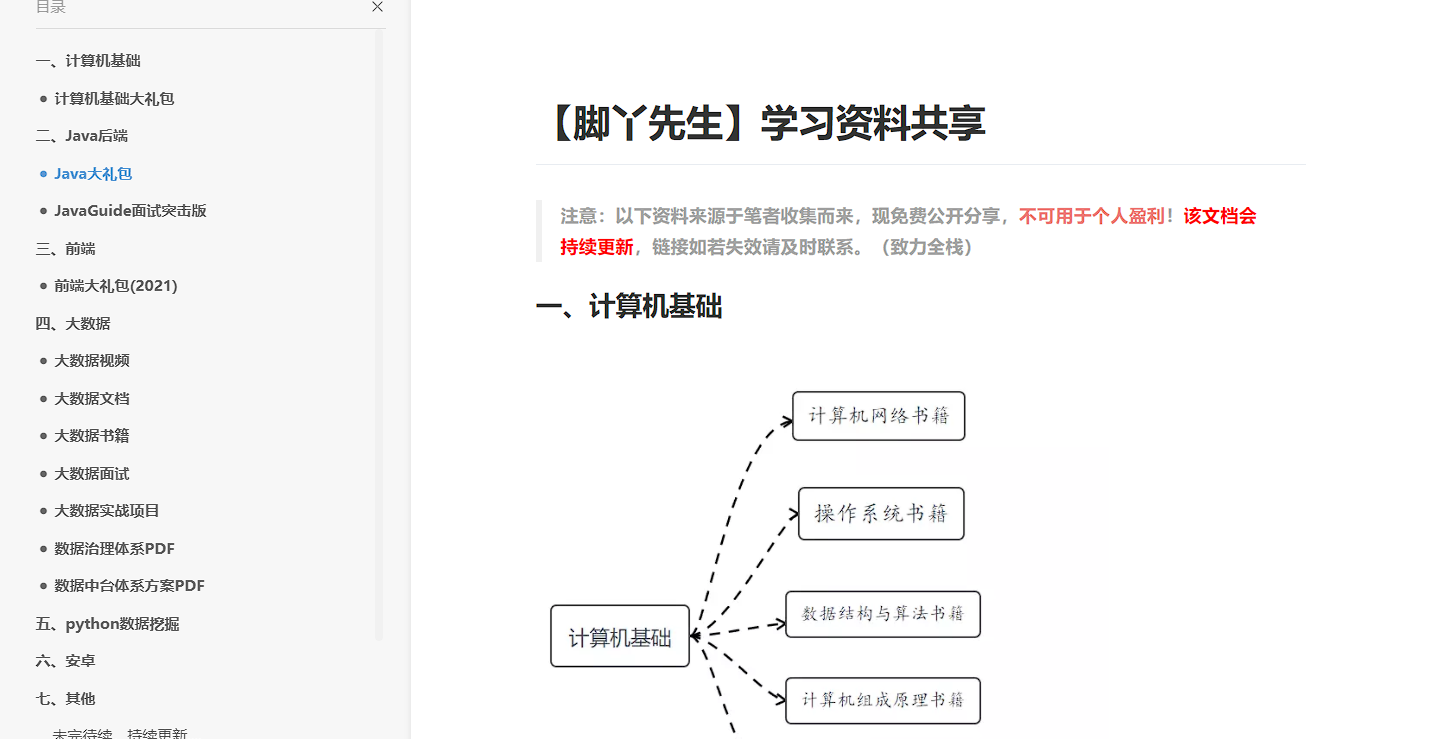The height and width of the screenshot is (739, 1429).
Task: Navigate to 三、前端 section
Action: click(65, 249)
